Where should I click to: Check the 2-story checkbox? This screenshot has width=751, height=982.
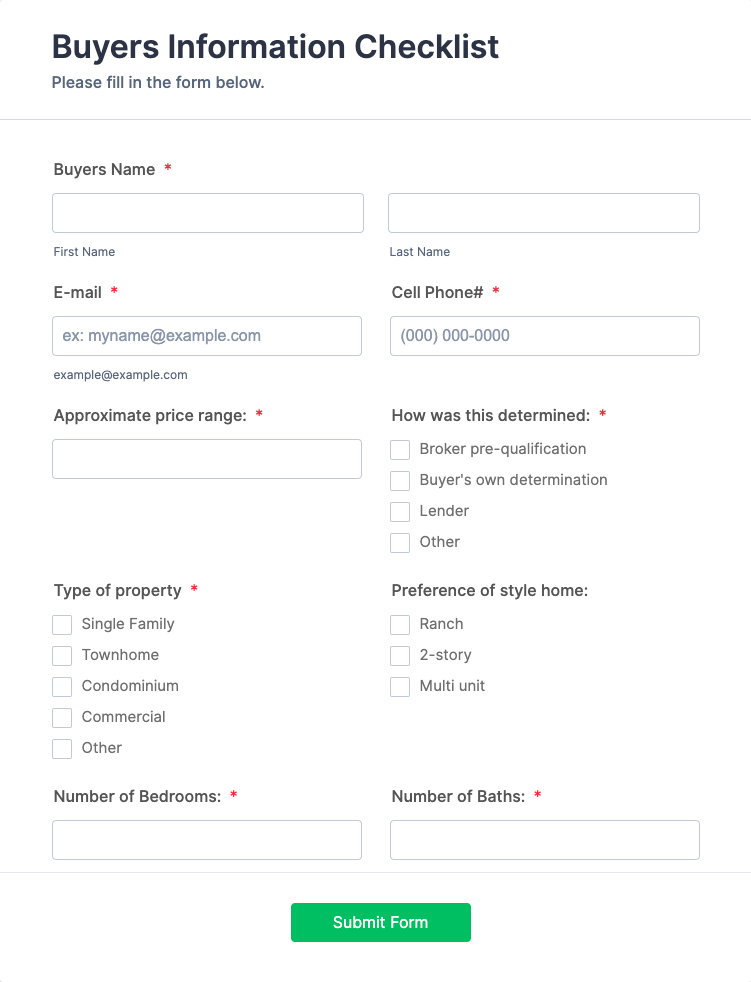(400, 656)
